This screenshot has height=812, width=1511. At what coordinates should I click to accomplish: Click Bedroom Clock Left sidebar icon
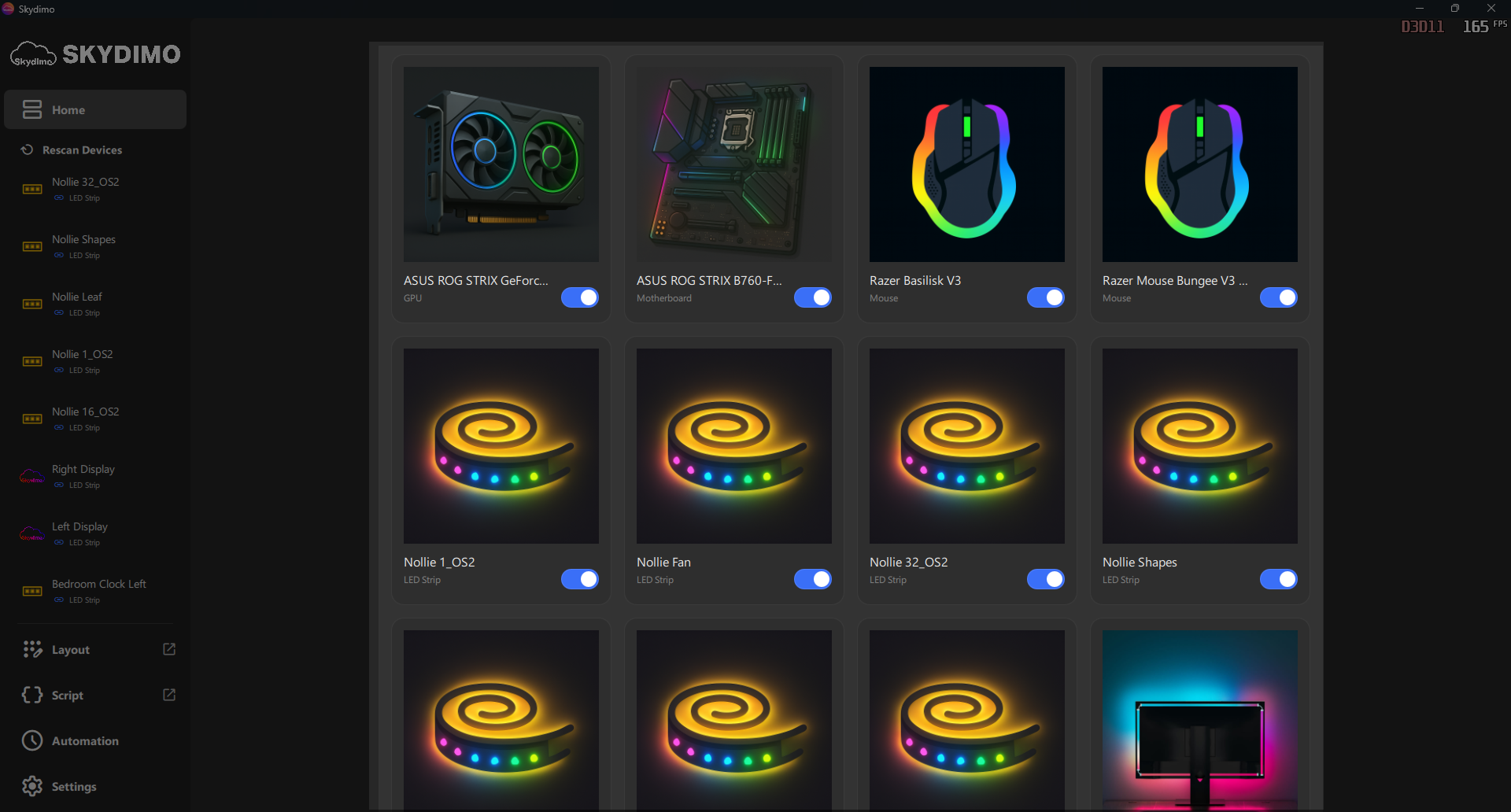point(32,591)
